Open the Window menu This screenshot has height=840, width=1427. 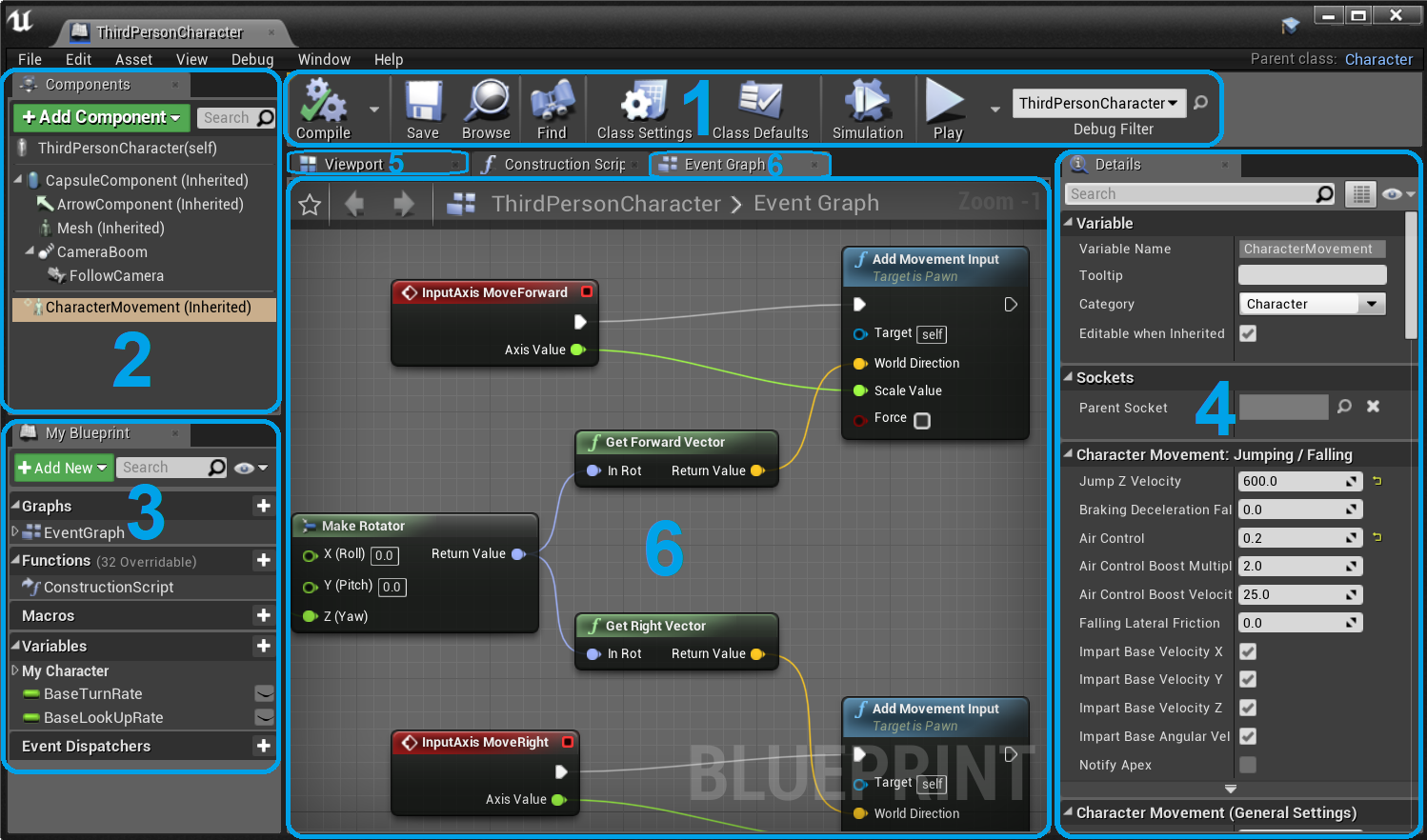[324, 59]
